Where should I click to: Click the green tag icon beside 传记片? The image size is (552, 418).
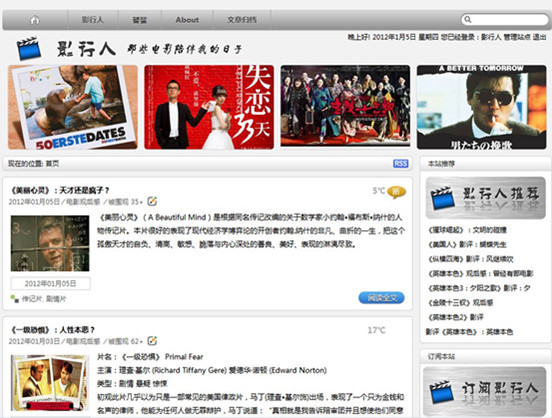pyautogui.click(x=14, y=299)
